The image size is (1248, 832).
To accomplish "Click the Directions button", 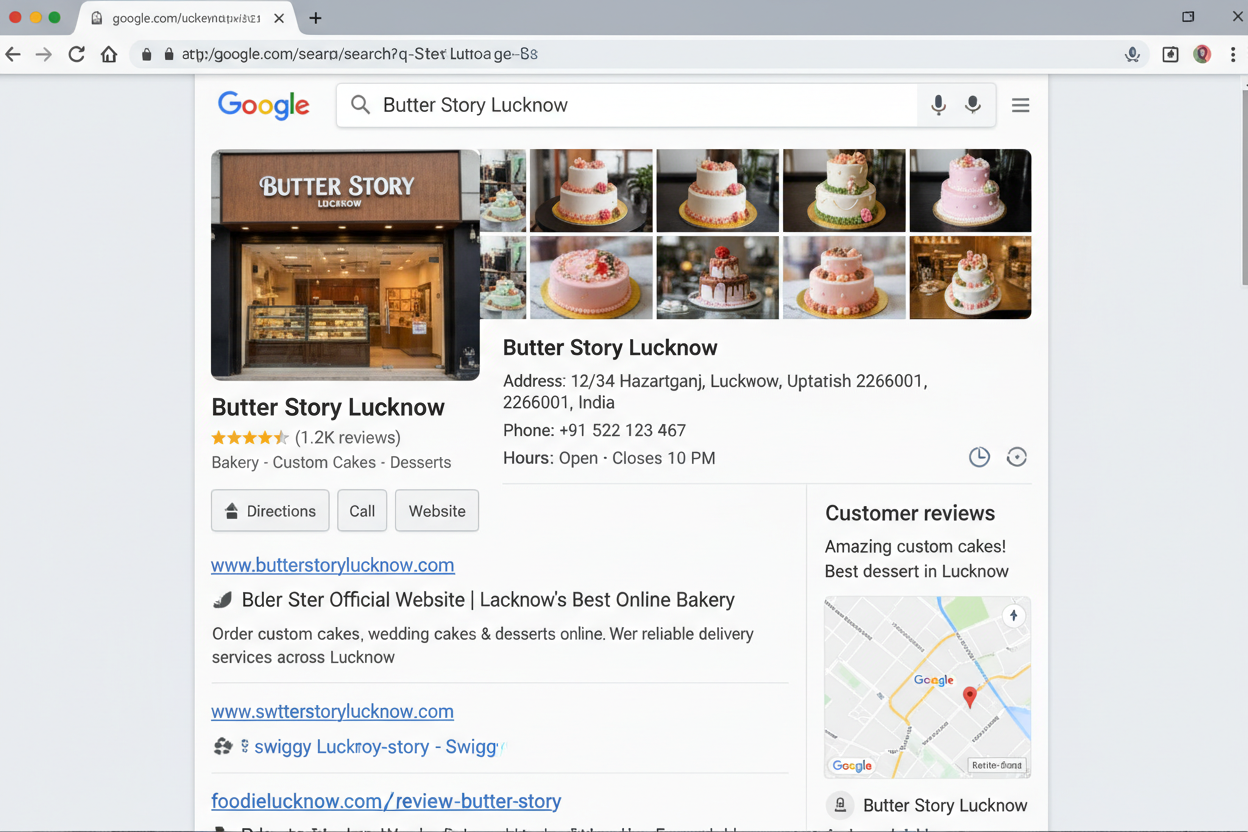I will click(x=269, y=510).
